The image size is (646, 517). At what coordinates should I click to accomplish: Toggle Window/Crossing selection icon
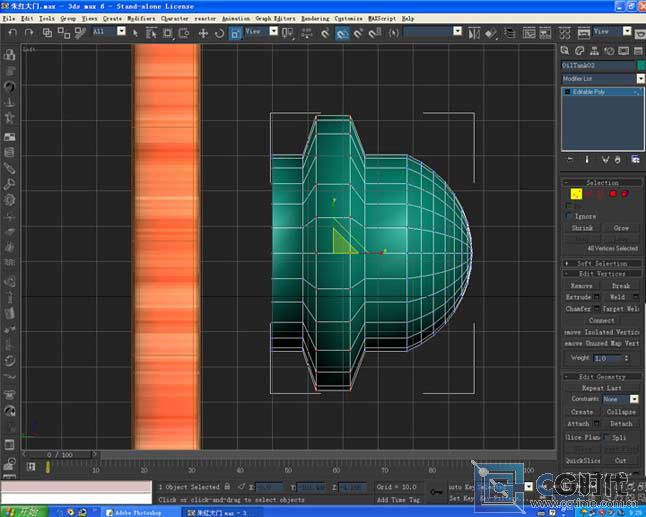point(184,33)
